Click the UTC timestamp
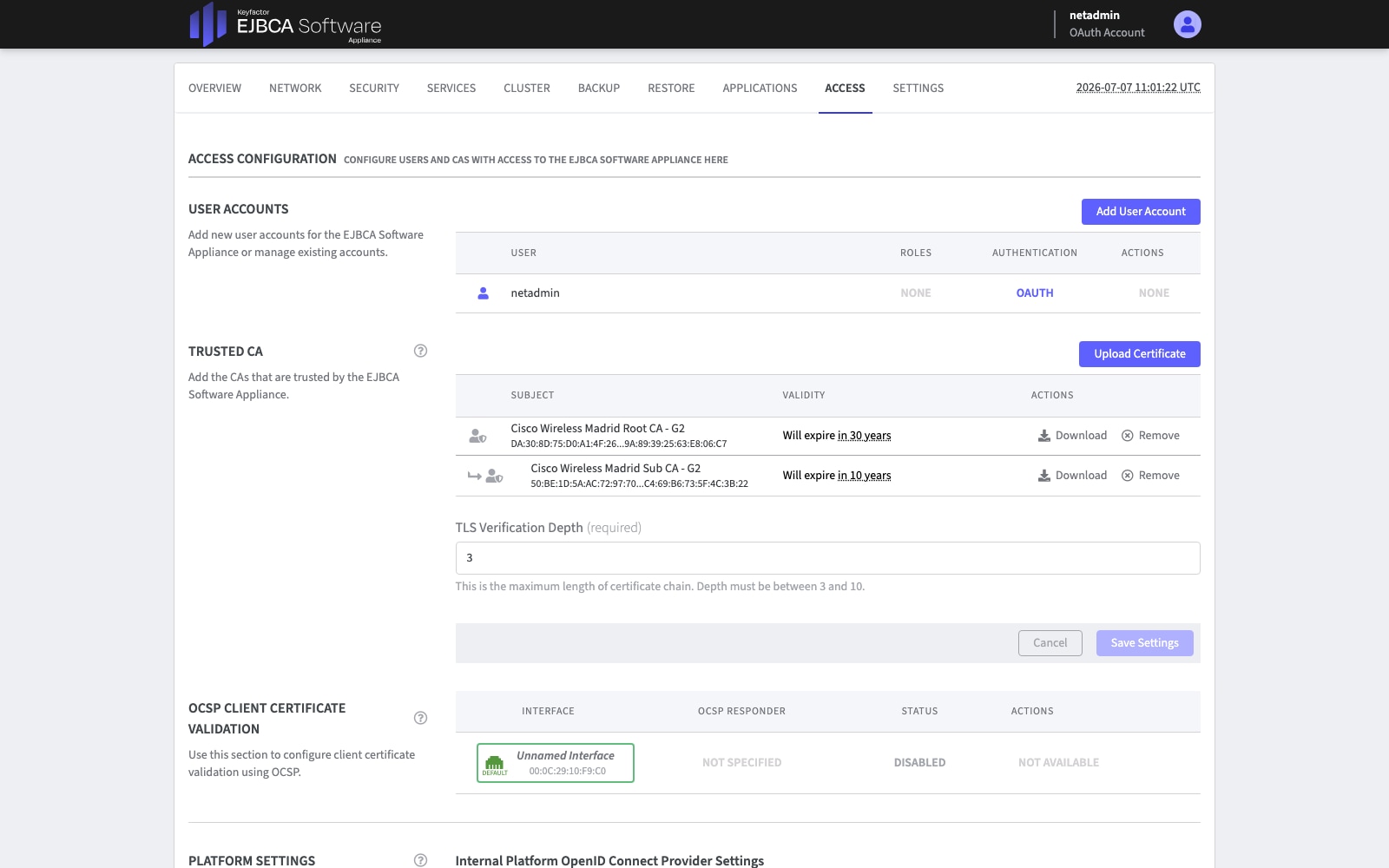 [x=1138, y=88]
